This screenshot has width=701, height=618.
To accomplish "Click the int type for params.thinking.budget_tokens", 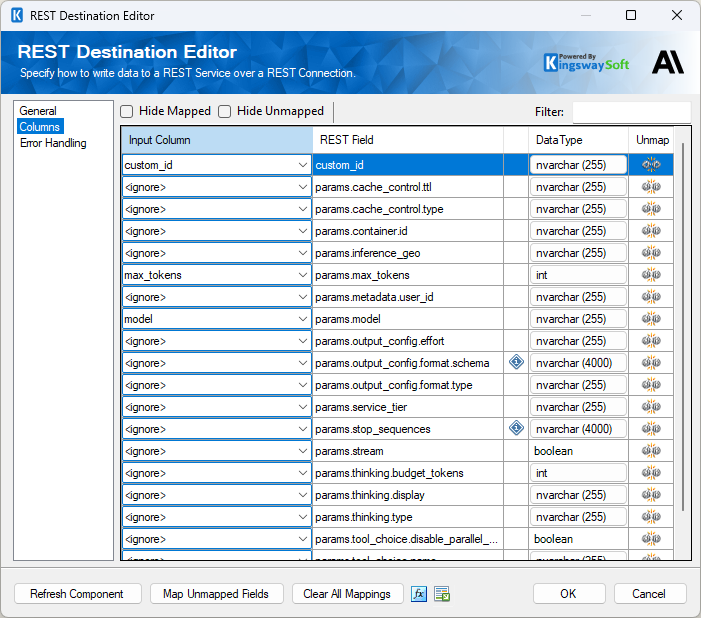I will (578, 473).
